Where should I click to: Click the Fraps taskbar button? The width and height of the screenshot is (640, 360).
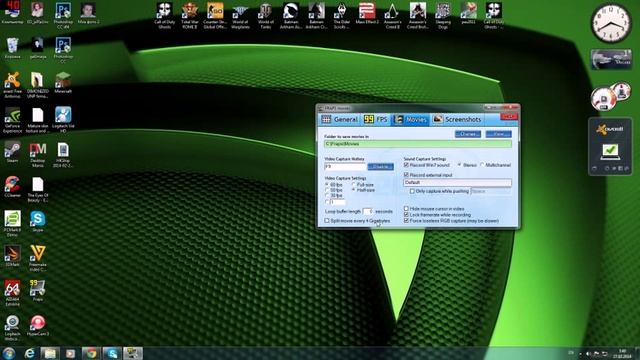click(x=133, y=353)
